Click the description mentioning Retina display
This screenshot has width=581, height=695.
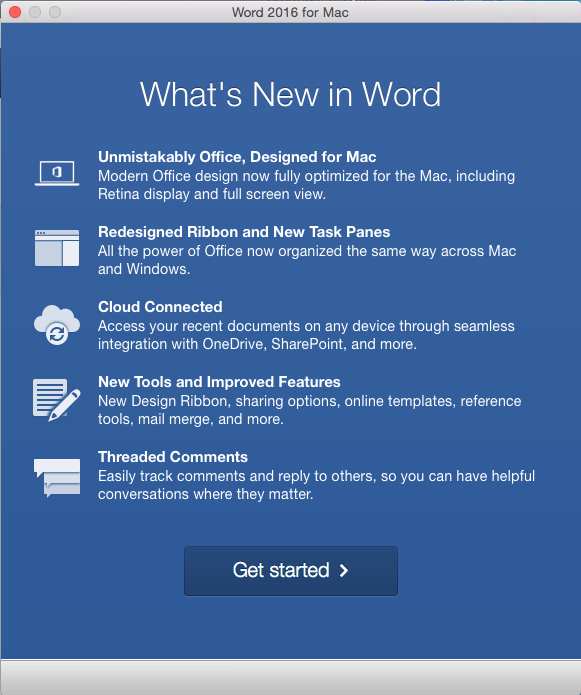(x=306, y=185)
